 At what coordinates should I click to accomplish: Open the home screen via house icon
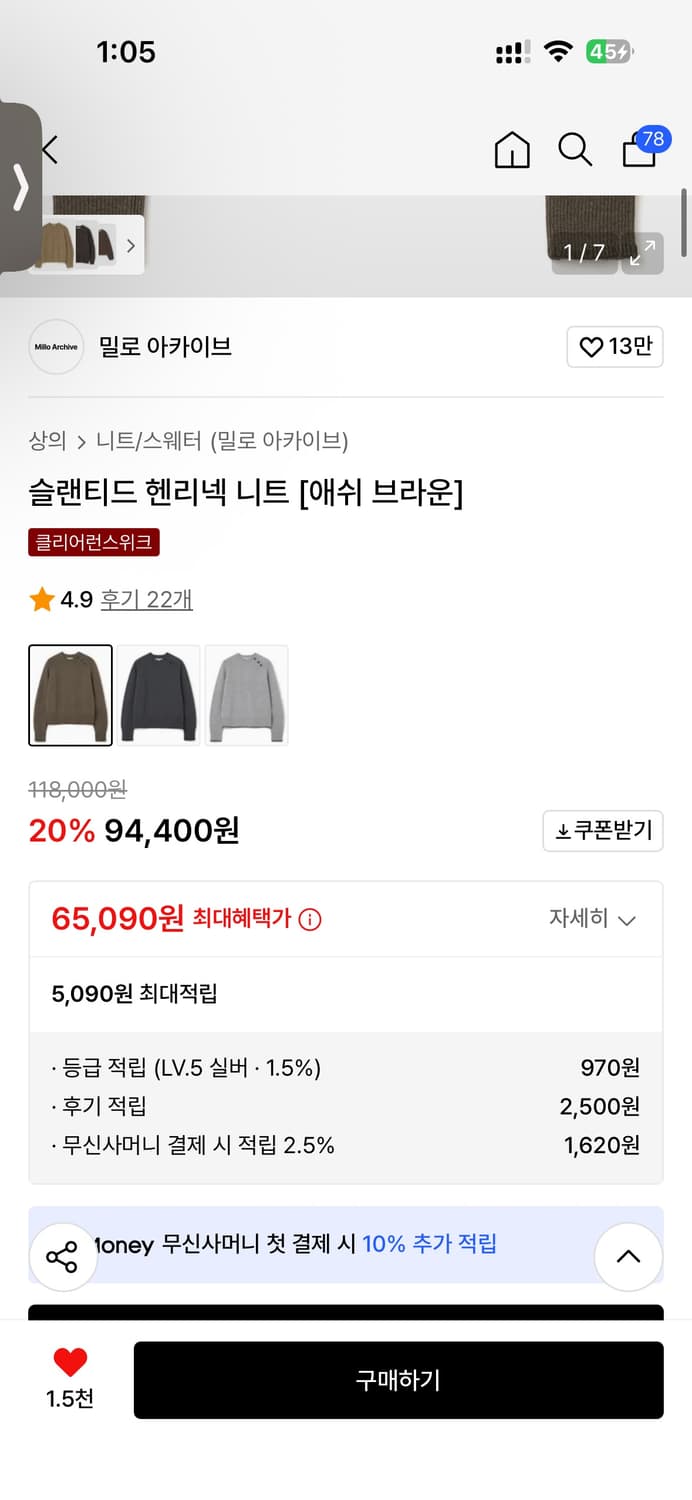point(511,149)
